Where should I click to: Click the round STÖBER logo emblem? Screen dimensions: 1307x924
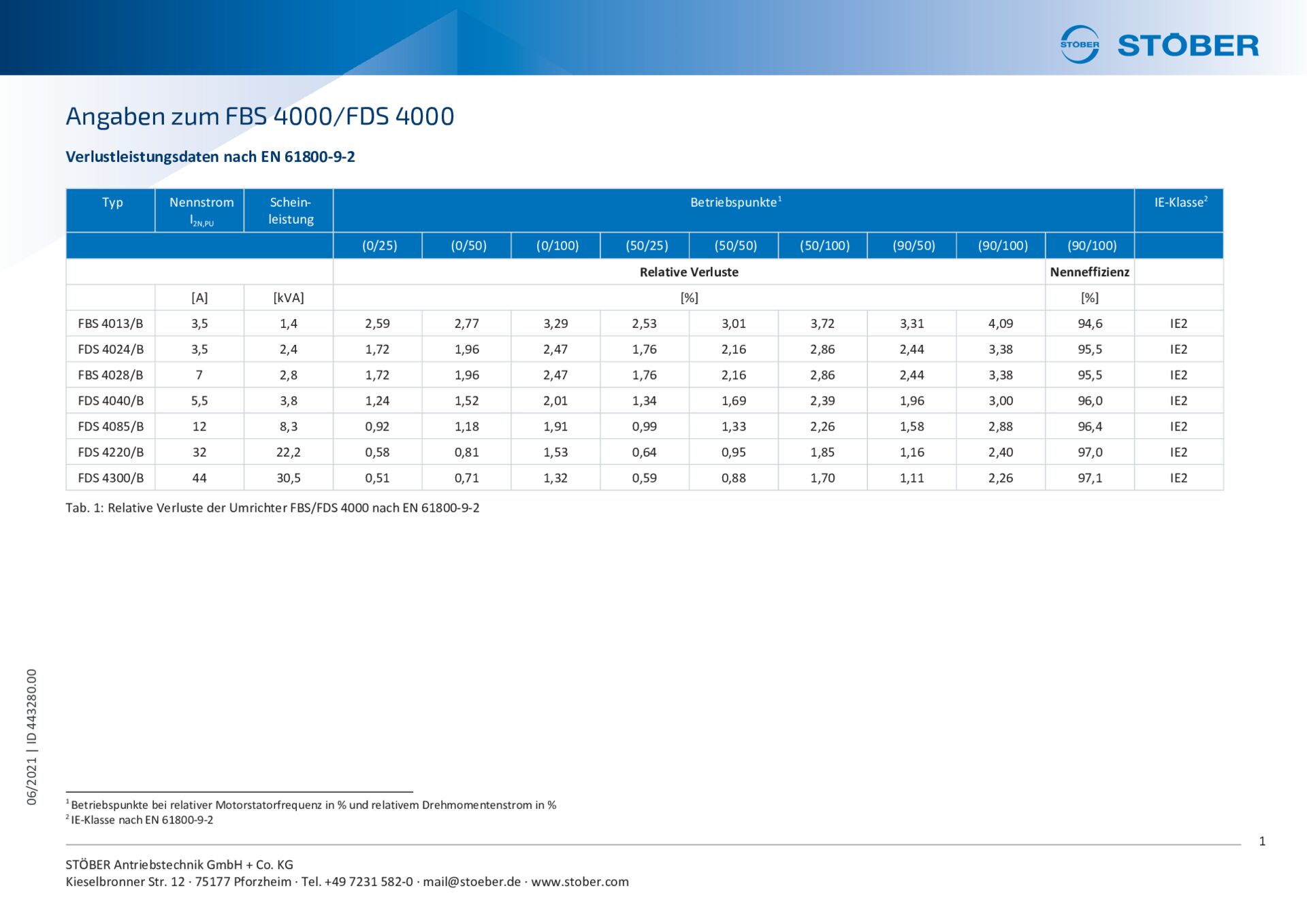tap(1080, 45)
